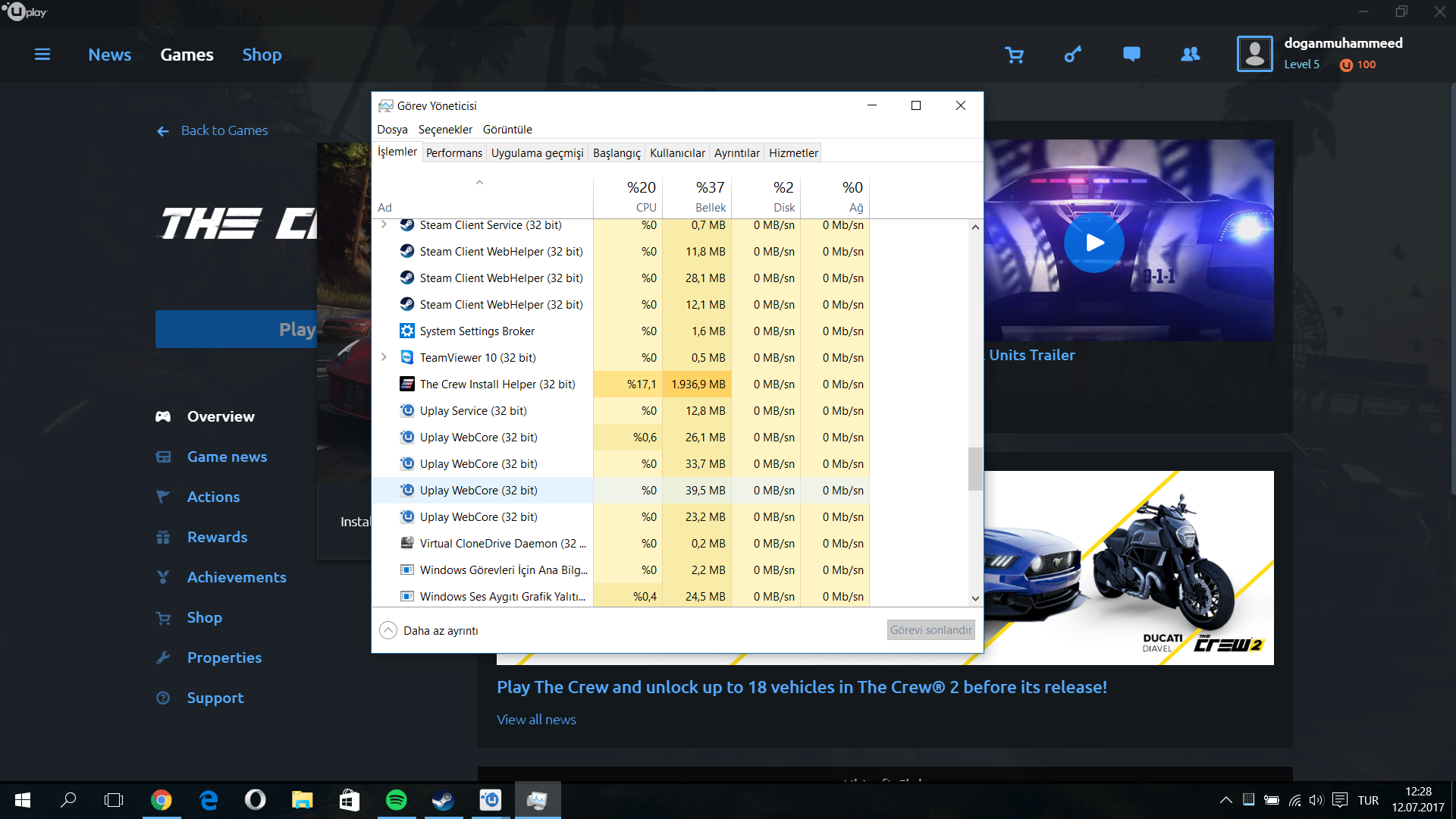Image resolution: width=1456 pixels, height=819 pixels.
Task: Click the Görevi sonlandır button
Action: pyautogui.click(x=930, y=630)
